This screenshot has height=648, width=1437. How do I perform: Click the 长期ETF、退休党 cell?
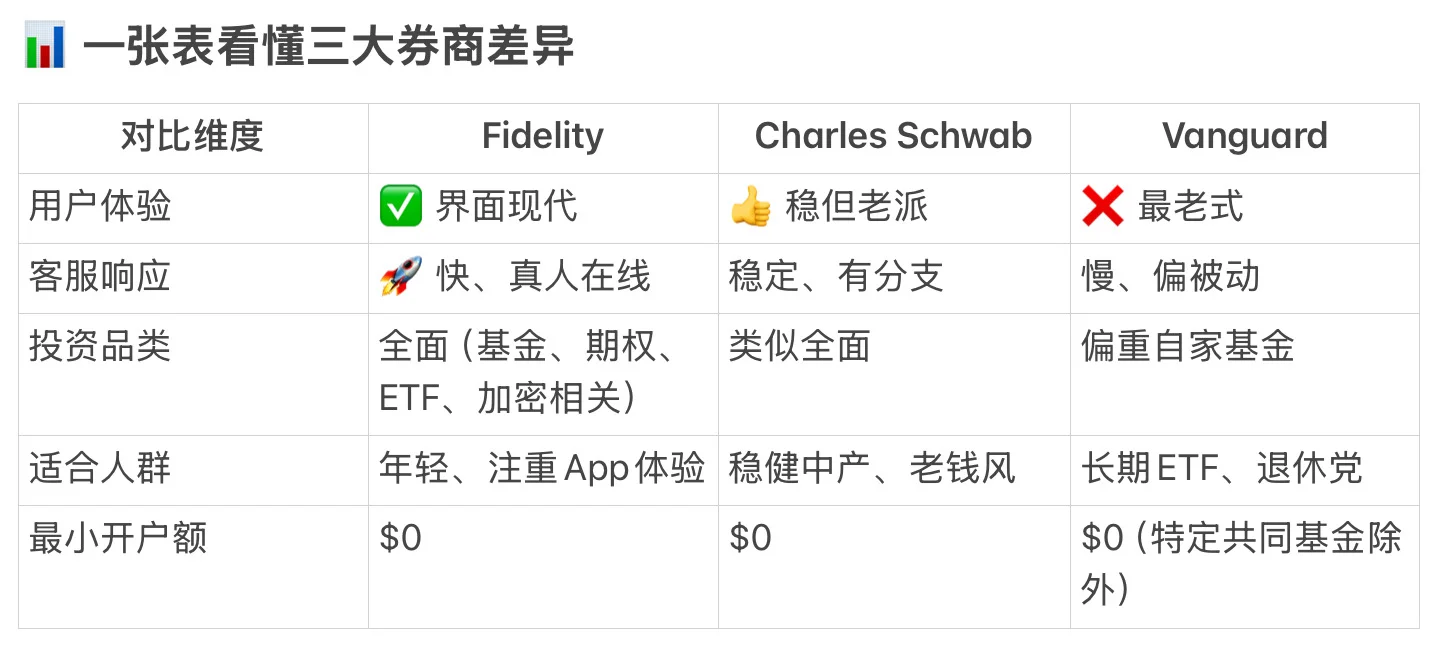(x=1221, y=469)
